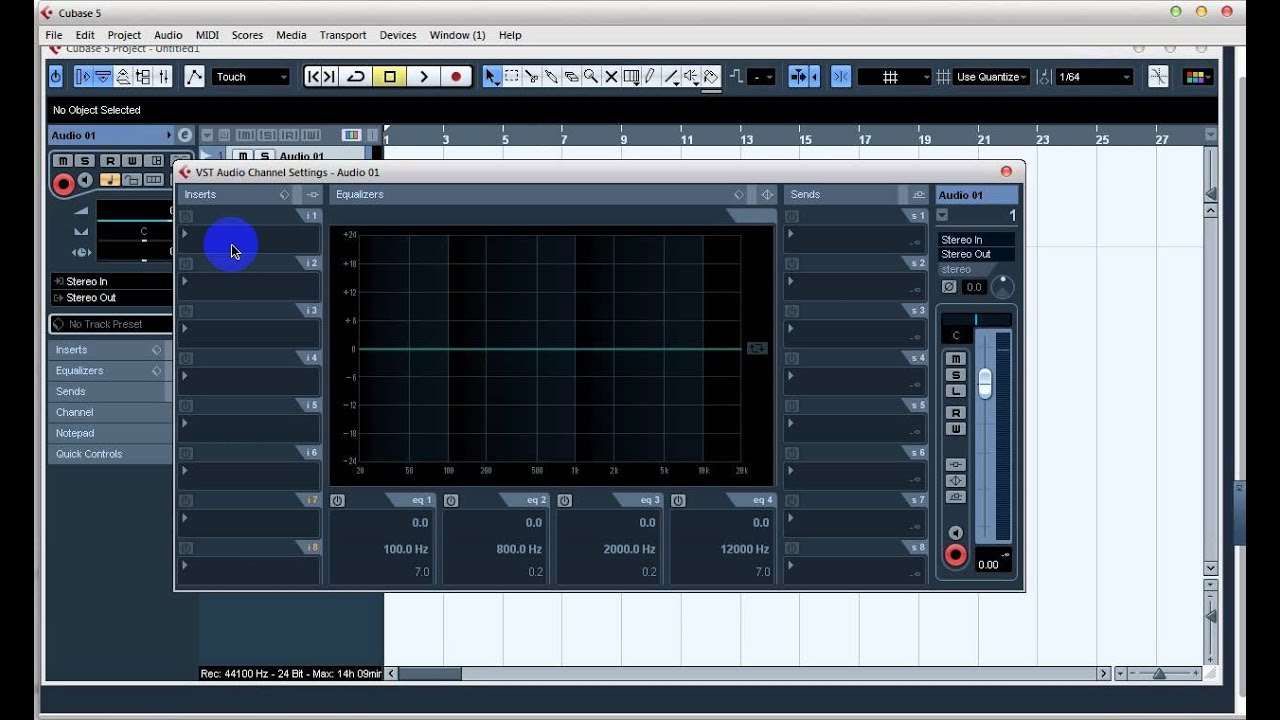Viewport: 1280px width, 720px height.
Task: Open the Inserts tab in Inspector
Action: pos(108,350)
